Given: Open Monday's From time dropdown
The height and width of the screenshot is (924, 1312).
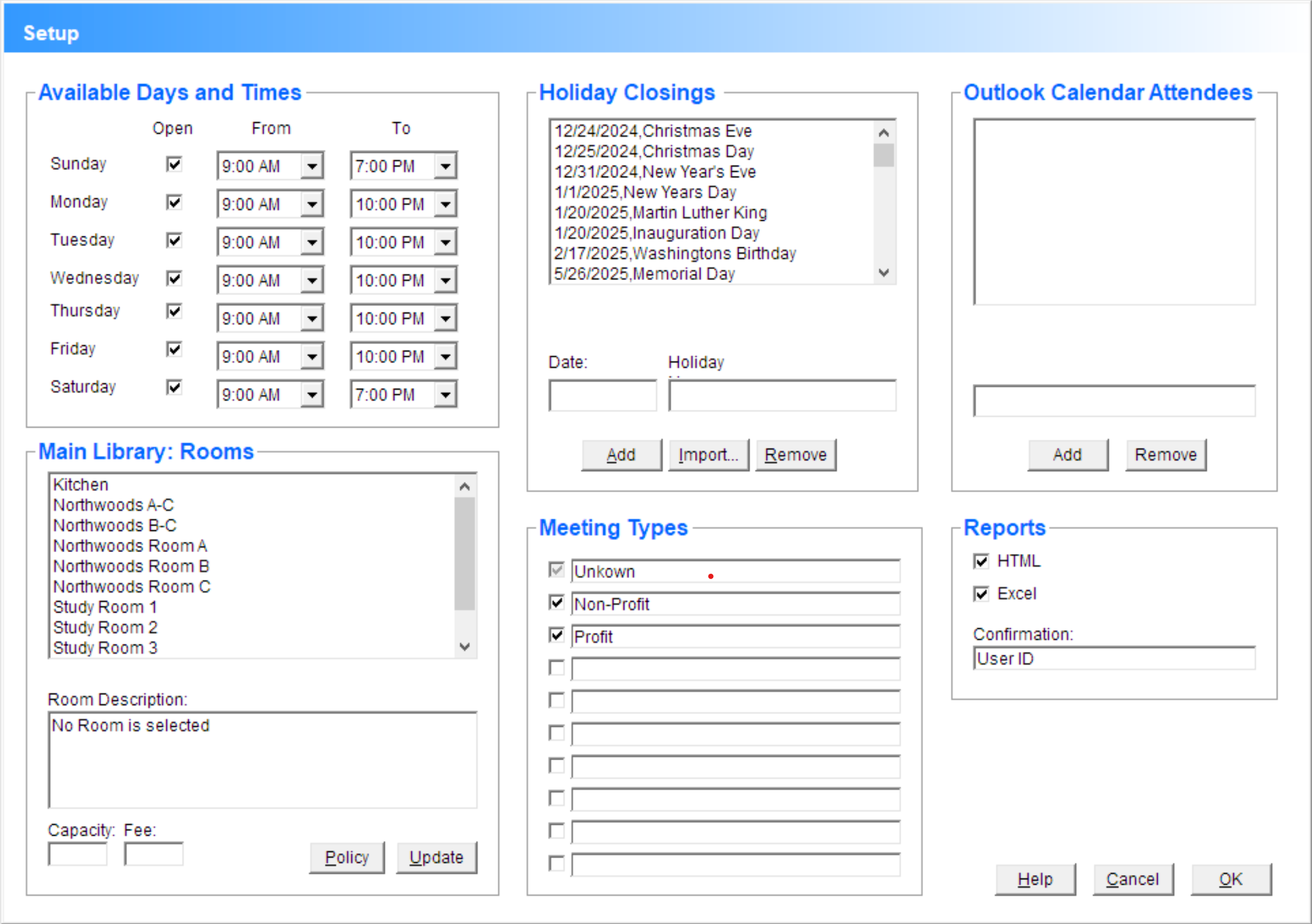Looking at the screenshot, I should pyautogui.click(x=312, y=204).
